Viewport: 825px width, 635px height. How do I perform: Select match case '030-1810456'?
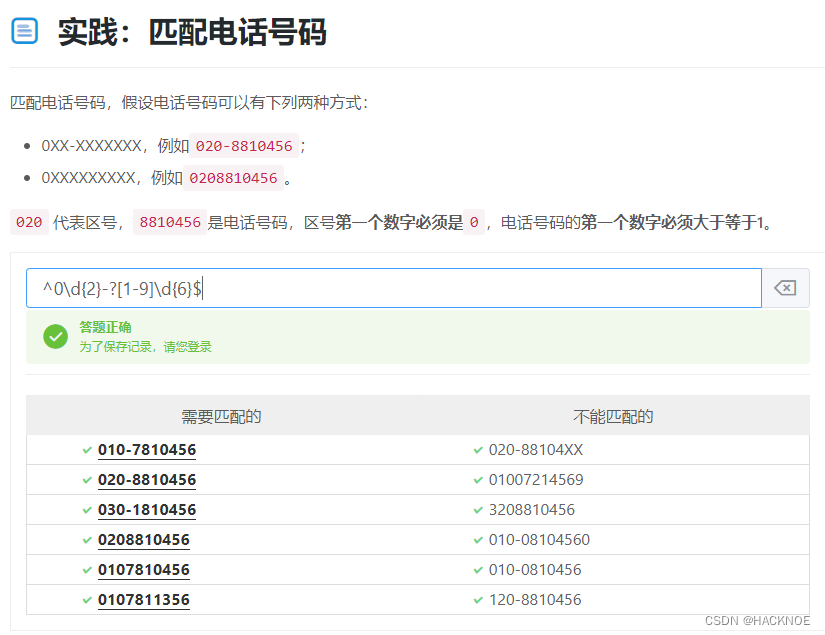coord(147,510)
